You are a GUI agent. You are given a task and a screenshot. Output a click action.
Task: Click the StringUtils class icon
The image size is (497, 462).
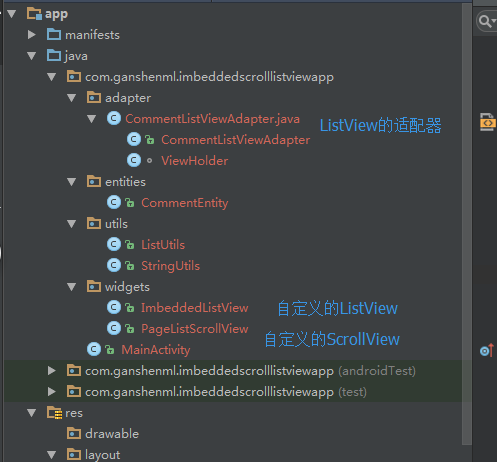(114, 266)
